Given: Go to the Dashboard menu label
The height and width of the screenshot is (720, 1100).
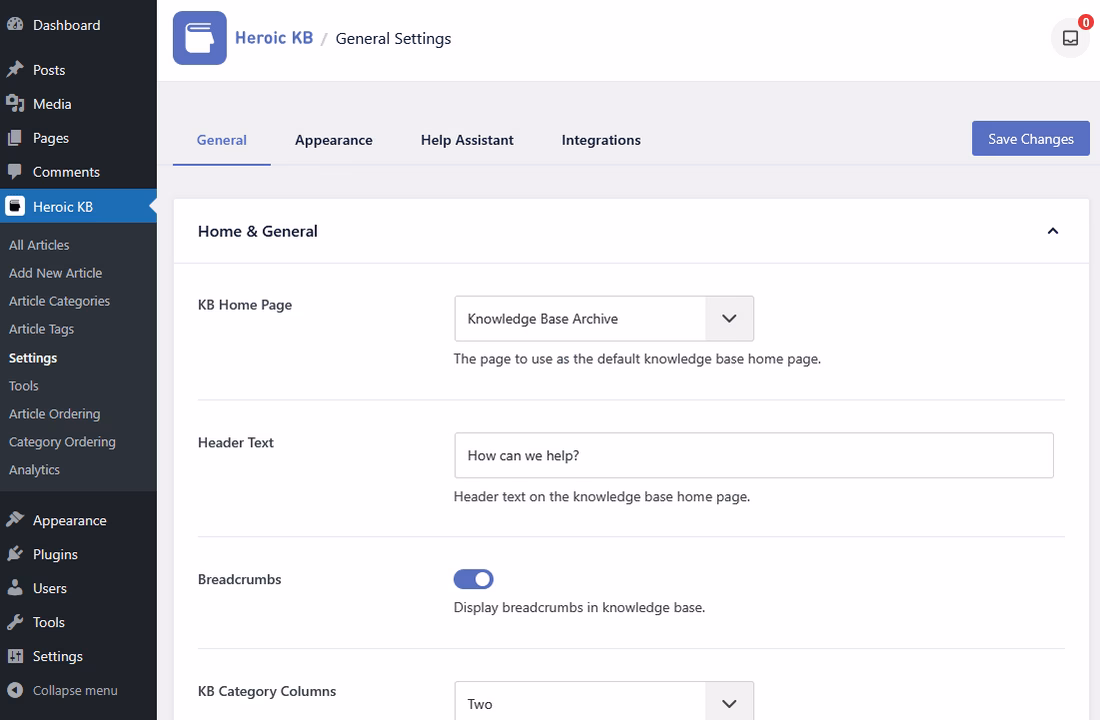Looking at the screenshot, I should pos(67,25).
